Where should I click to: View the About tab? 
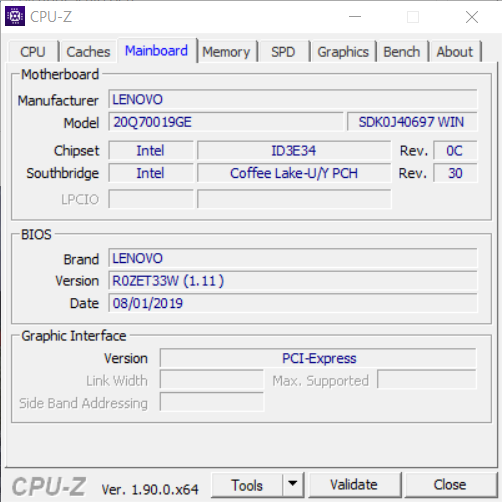click(455, 52)
